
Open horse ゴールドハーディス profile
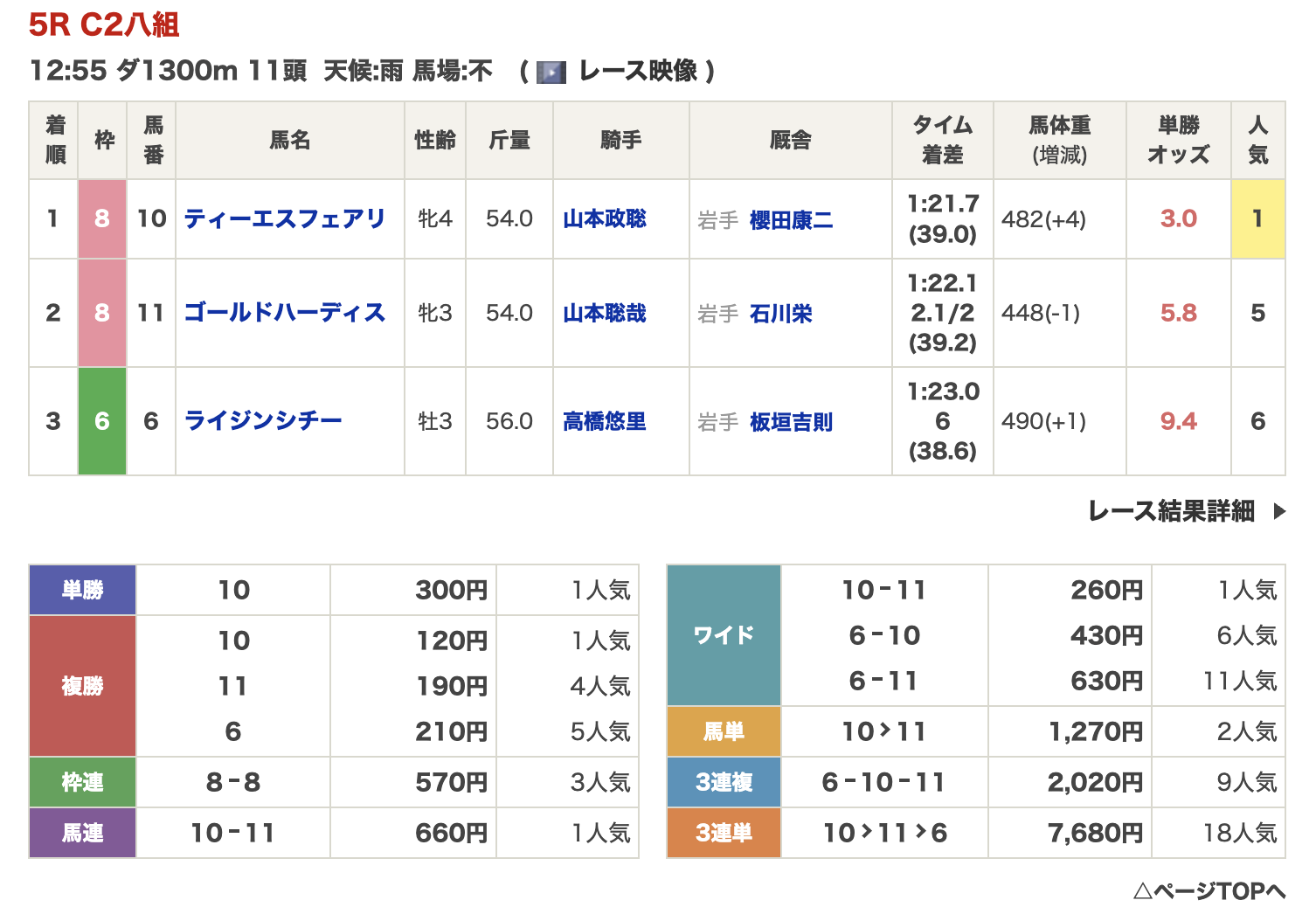[x=284, y=313]
